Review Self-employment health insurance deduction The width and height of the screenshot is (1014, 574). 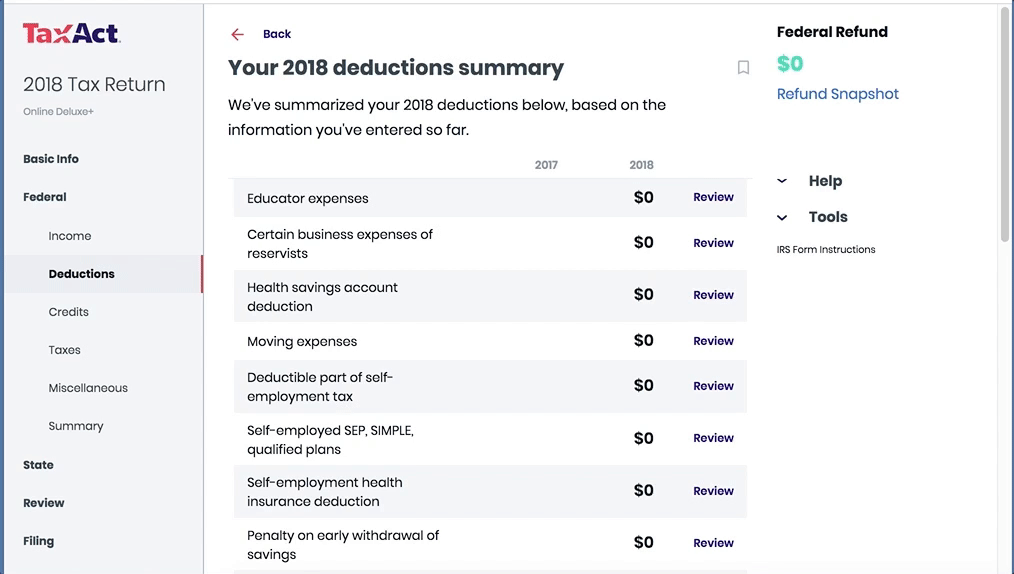(713, 491)
